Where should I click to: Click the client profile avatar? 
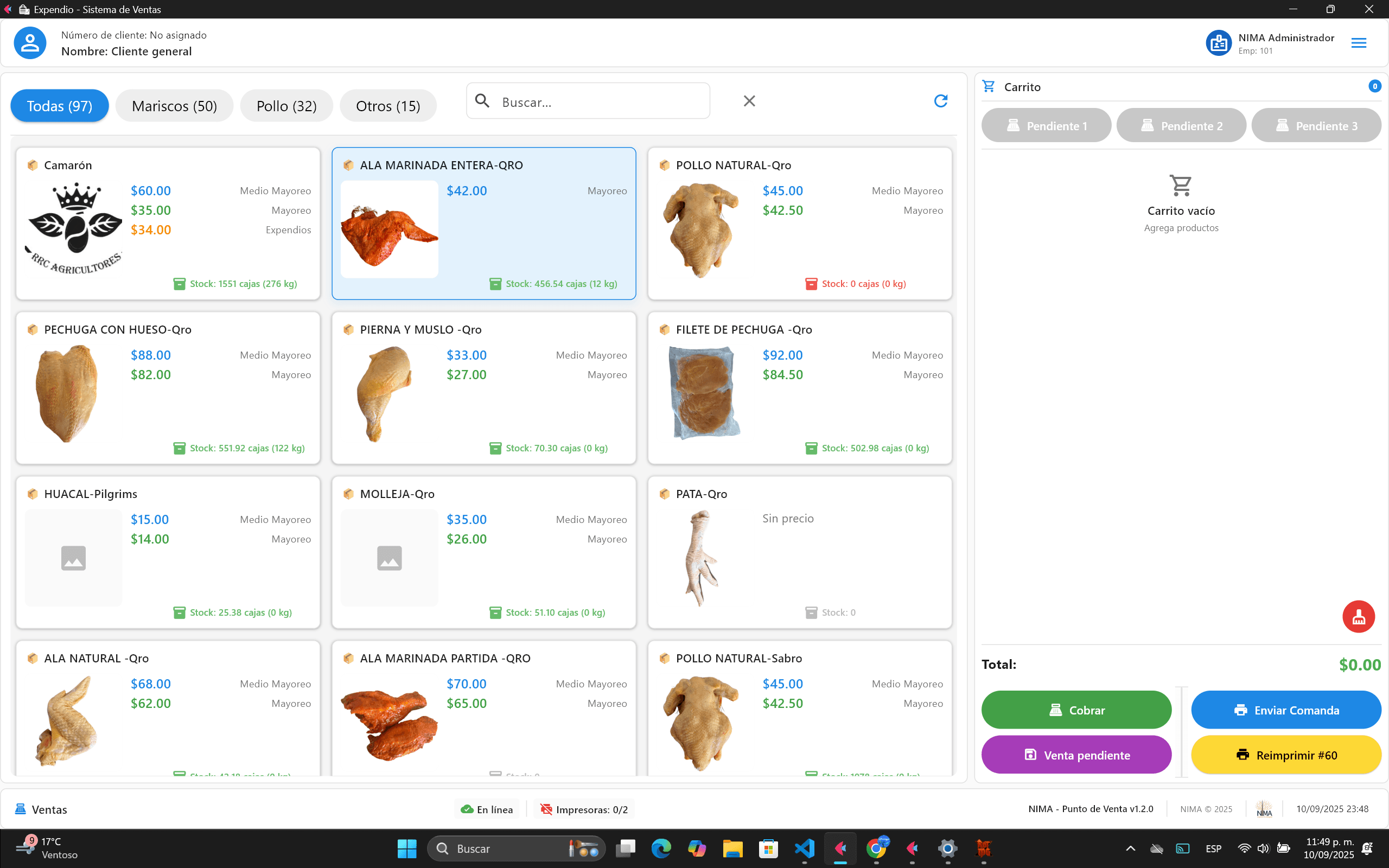coord(29,42)
